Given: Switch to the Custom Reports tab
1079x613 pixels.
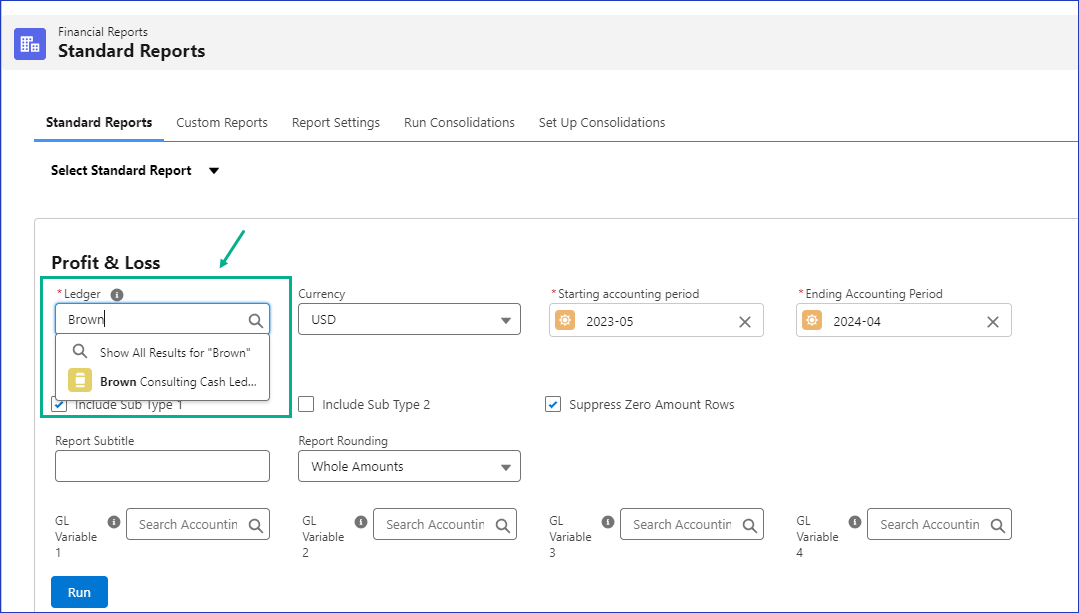Looking at the screenshot, I should (222, 123).
